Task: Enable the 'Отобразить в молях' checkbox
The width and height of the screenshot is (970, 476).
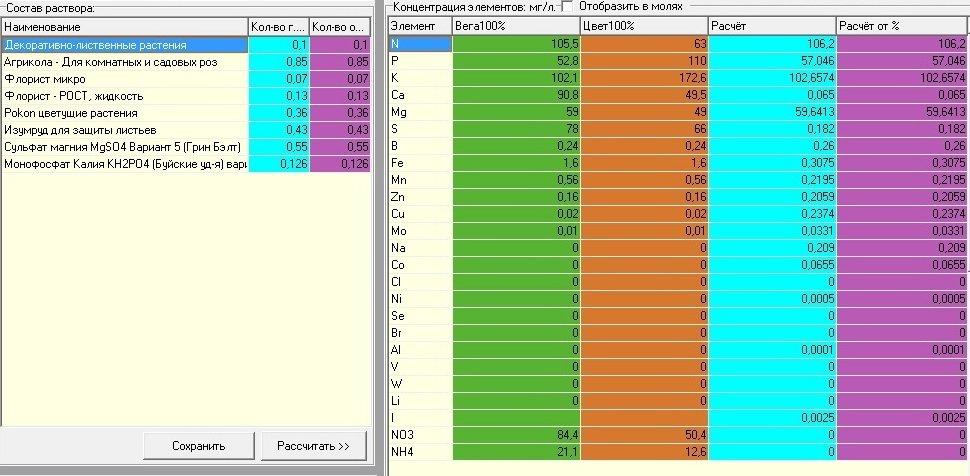Action: pos(567,6)
